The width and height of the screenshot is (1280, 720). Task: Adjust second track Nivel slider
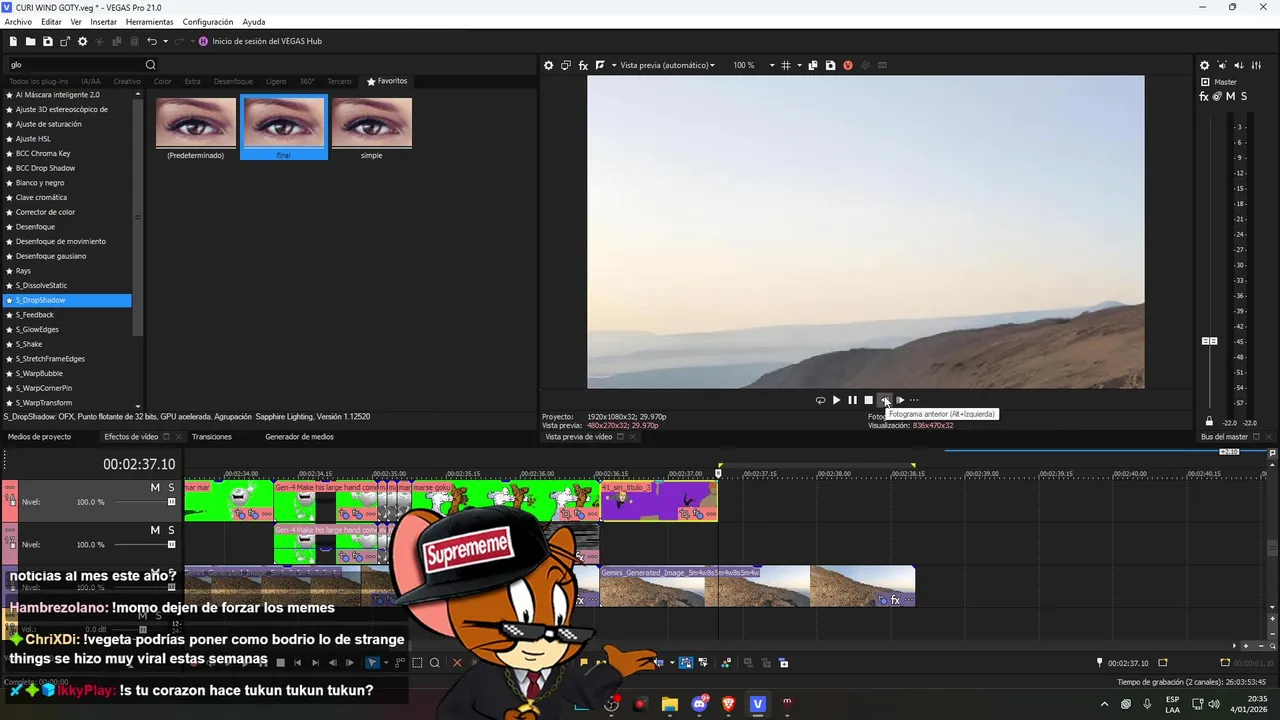click(171, 545)
